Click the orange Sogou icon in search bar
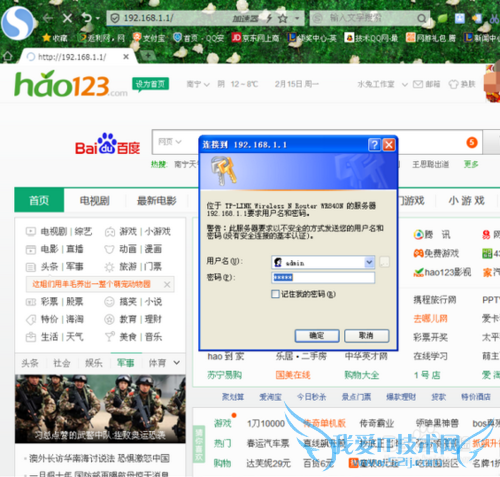500x477 pixels. point(472,142)
